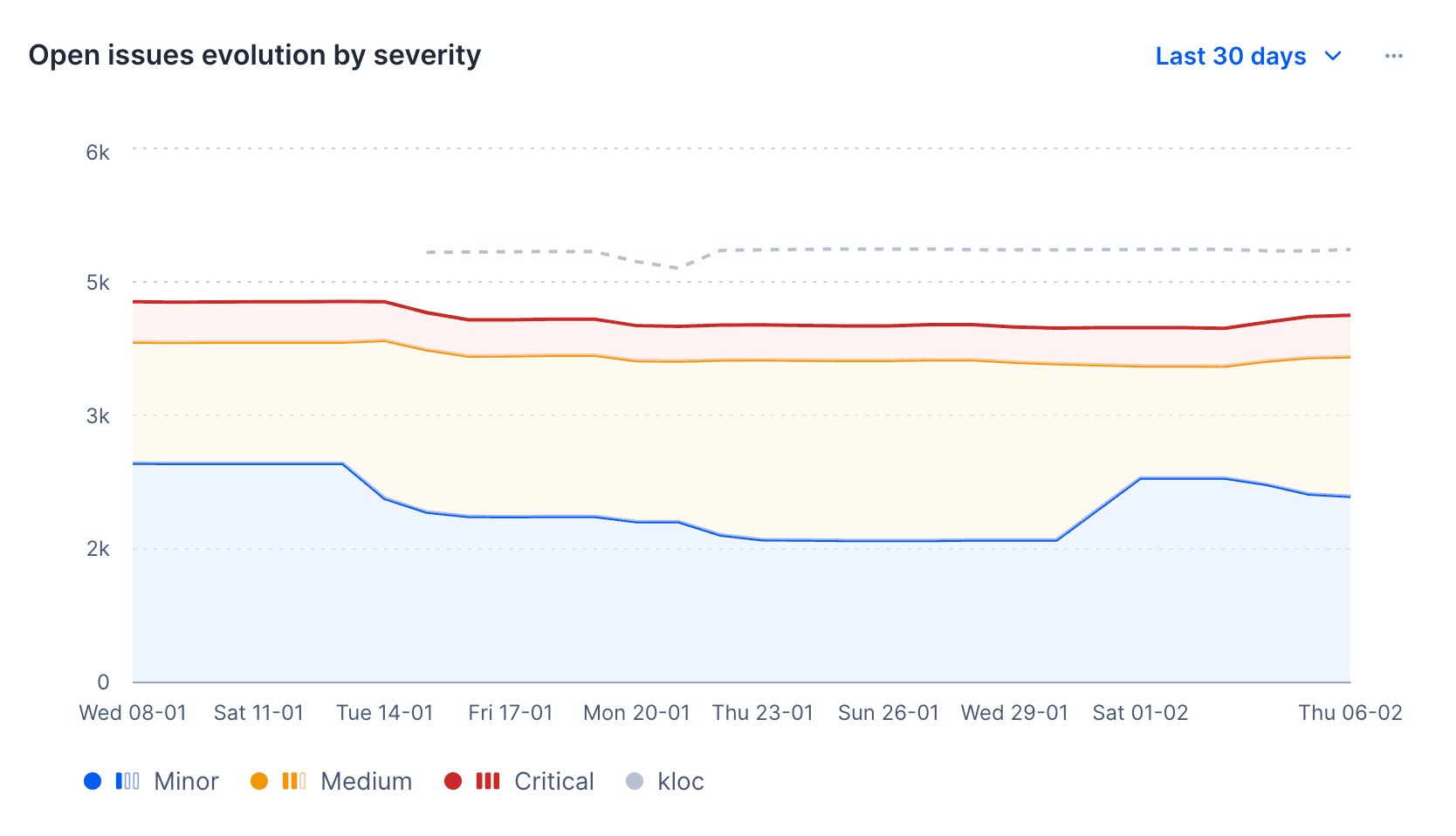Viewport: 1456px width, 836px height.
Task: Click the chevron next to Last 30 days
Action: pyautogui.click(x=1333, y=56)
